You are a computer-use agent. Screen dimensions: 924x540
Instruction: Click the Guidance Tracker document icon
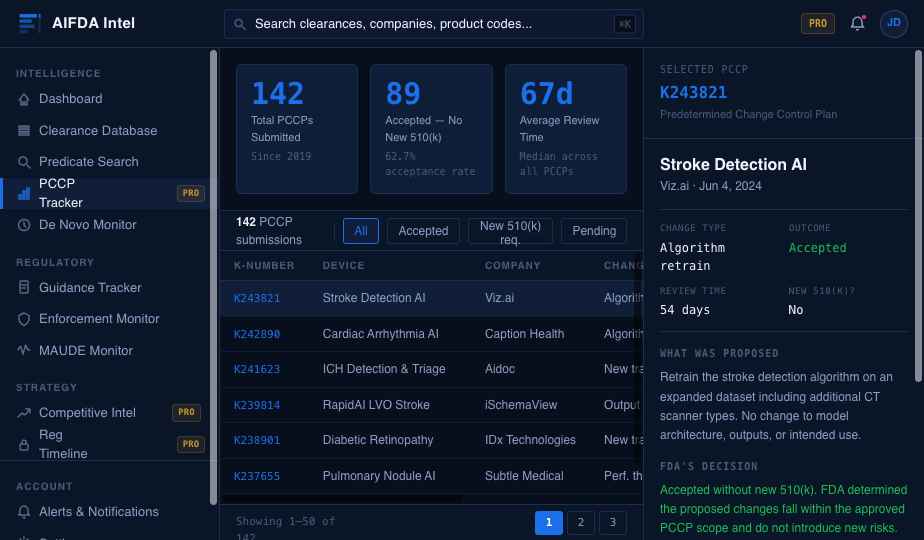pyautogui.click(x=24, y=287)
